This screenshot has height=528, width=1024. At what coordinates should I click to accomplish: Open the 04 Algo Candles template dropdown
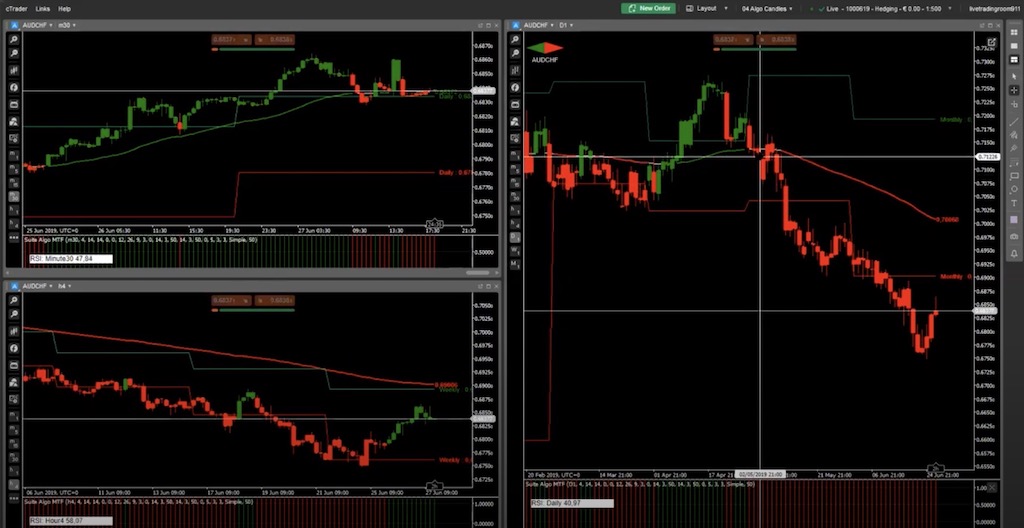click(x=768, y=8)
